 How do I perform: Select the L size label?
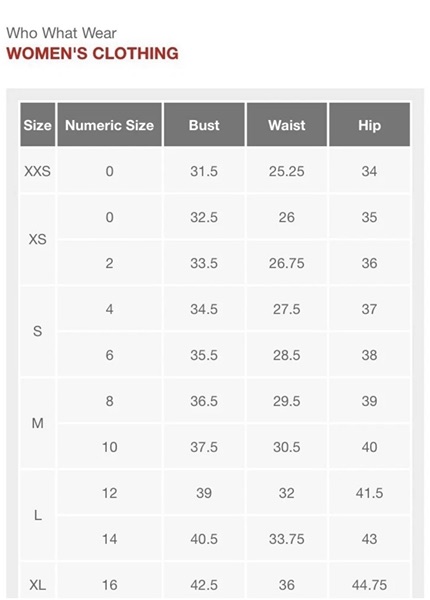point(37,515)
